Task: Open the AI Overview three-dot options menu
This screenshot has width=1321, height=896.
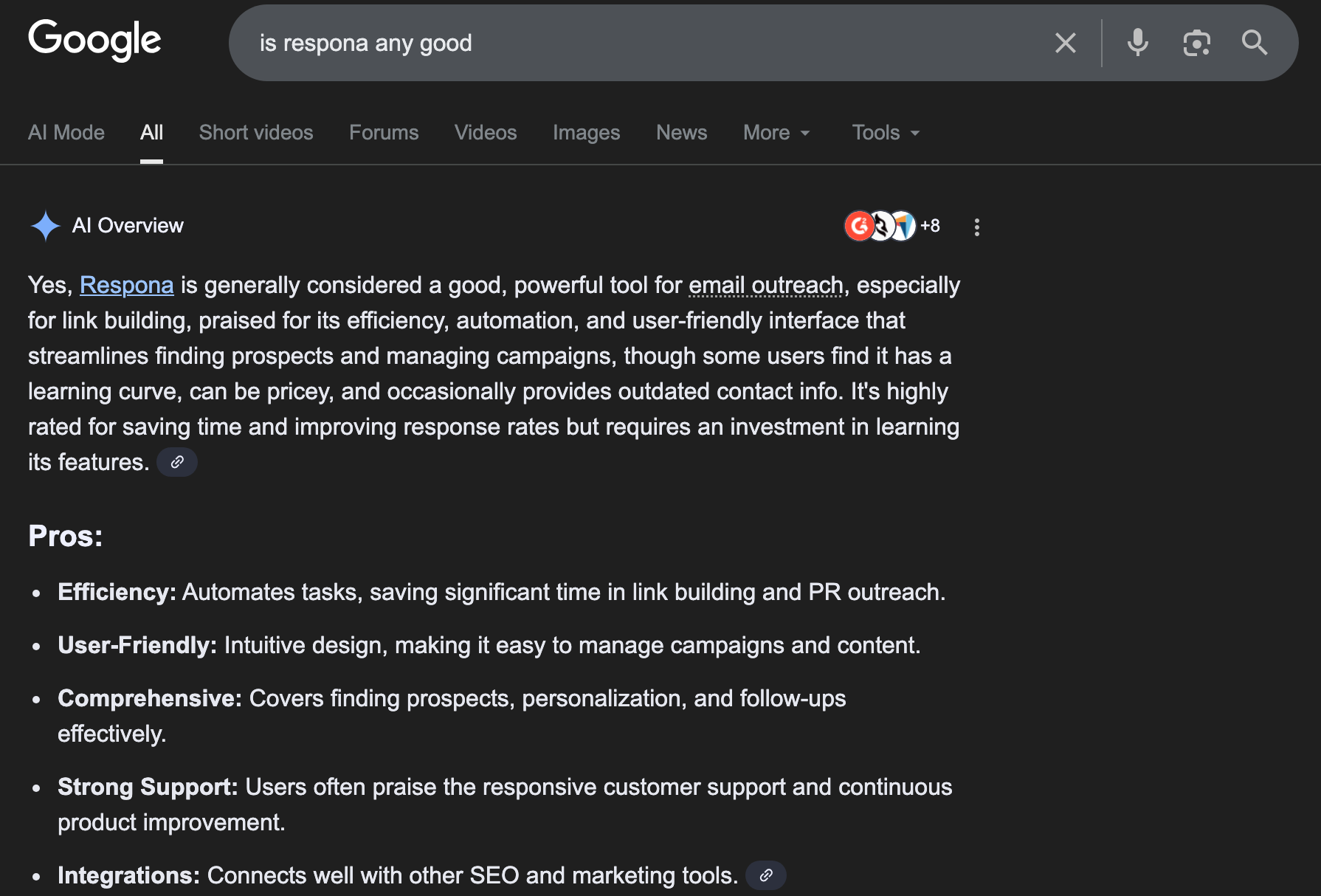Action: [x=976, y=227]
